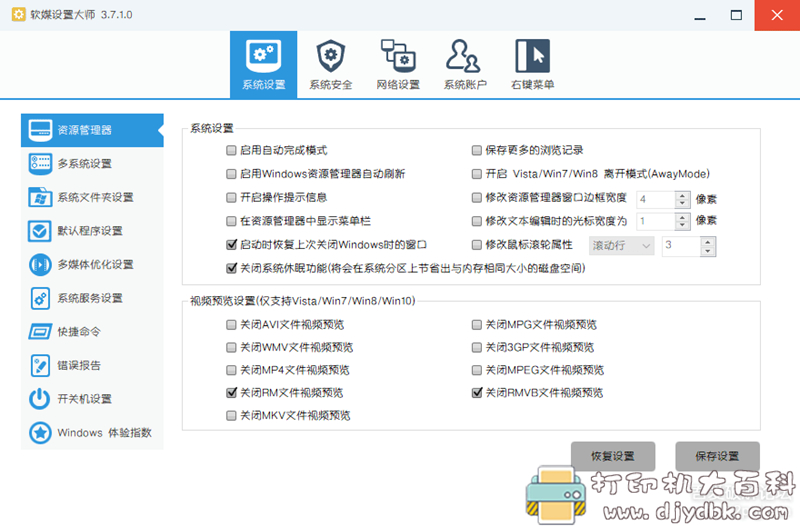Viewport: 800px width, 526px height.
Task: Decrease the window border width stepper
Action: point(682,204)
